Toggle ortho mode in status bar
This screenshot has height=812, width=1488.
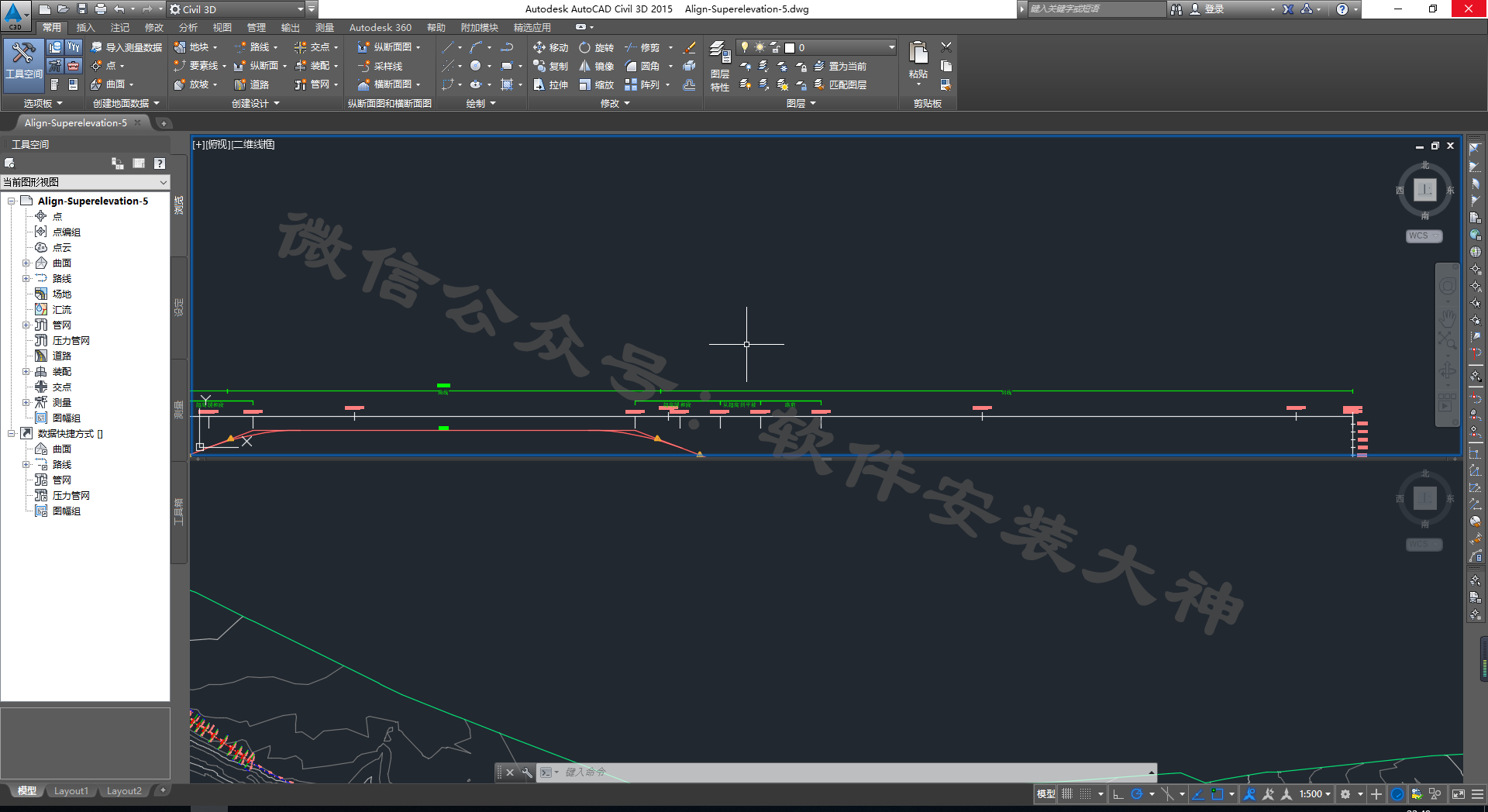click(1118, 794)
